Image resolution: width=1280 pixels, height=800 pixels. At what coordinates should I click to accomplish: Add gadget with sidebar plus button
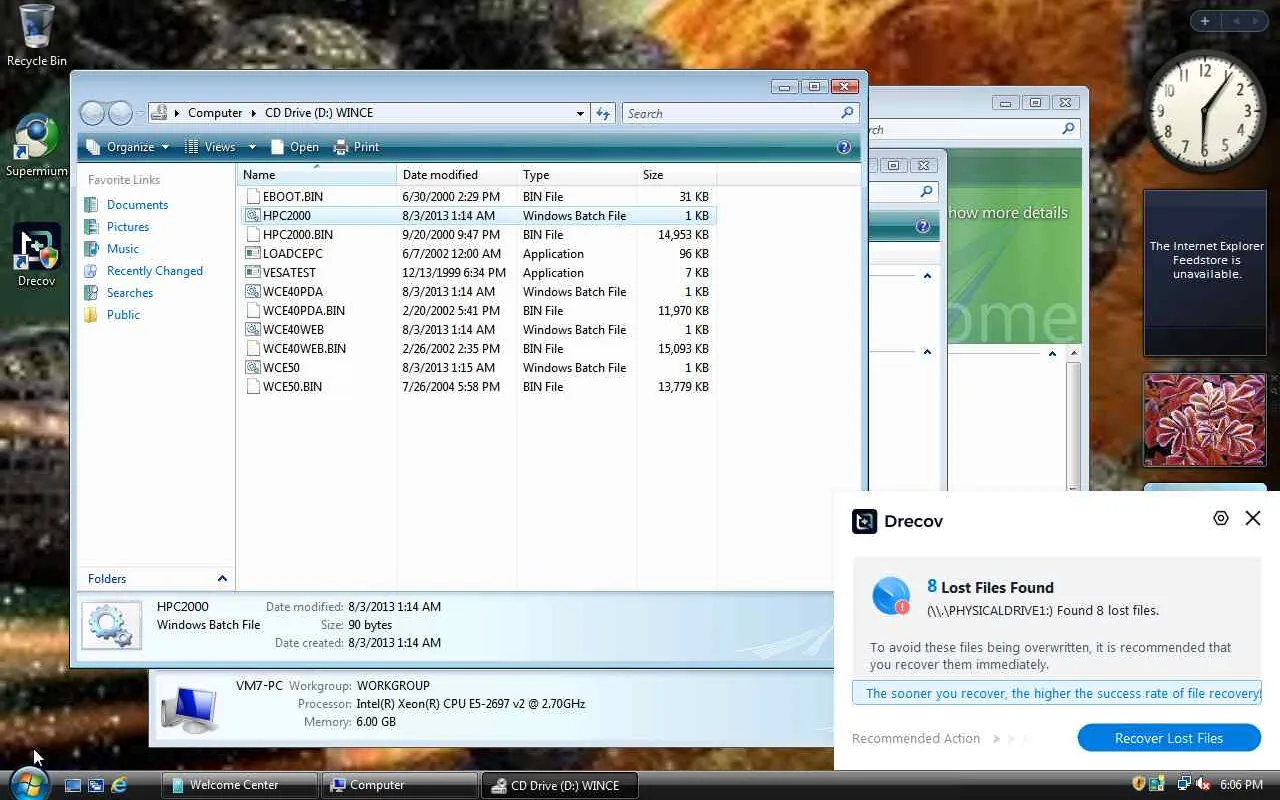click(1205, 21)
